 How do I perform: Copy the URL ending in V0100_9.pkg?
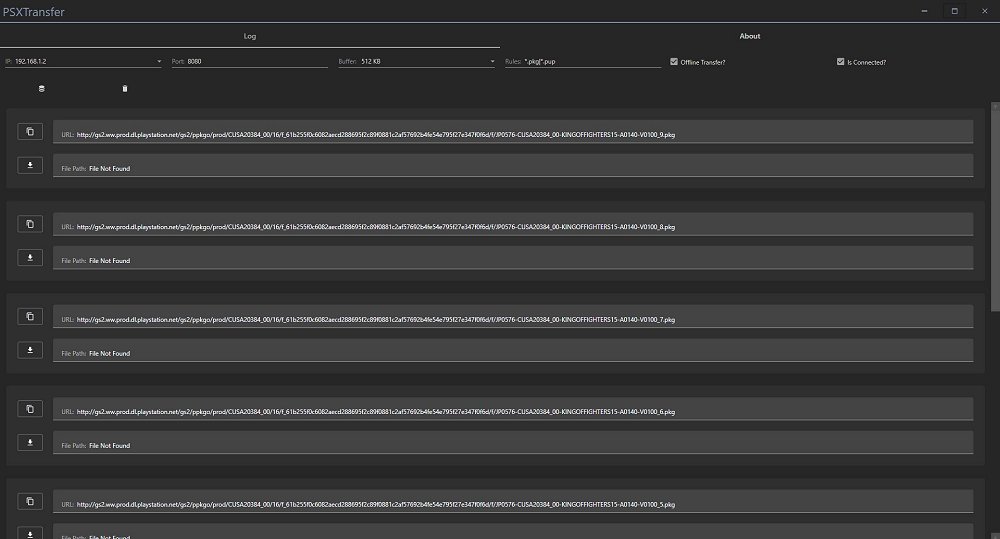(30, 131)
